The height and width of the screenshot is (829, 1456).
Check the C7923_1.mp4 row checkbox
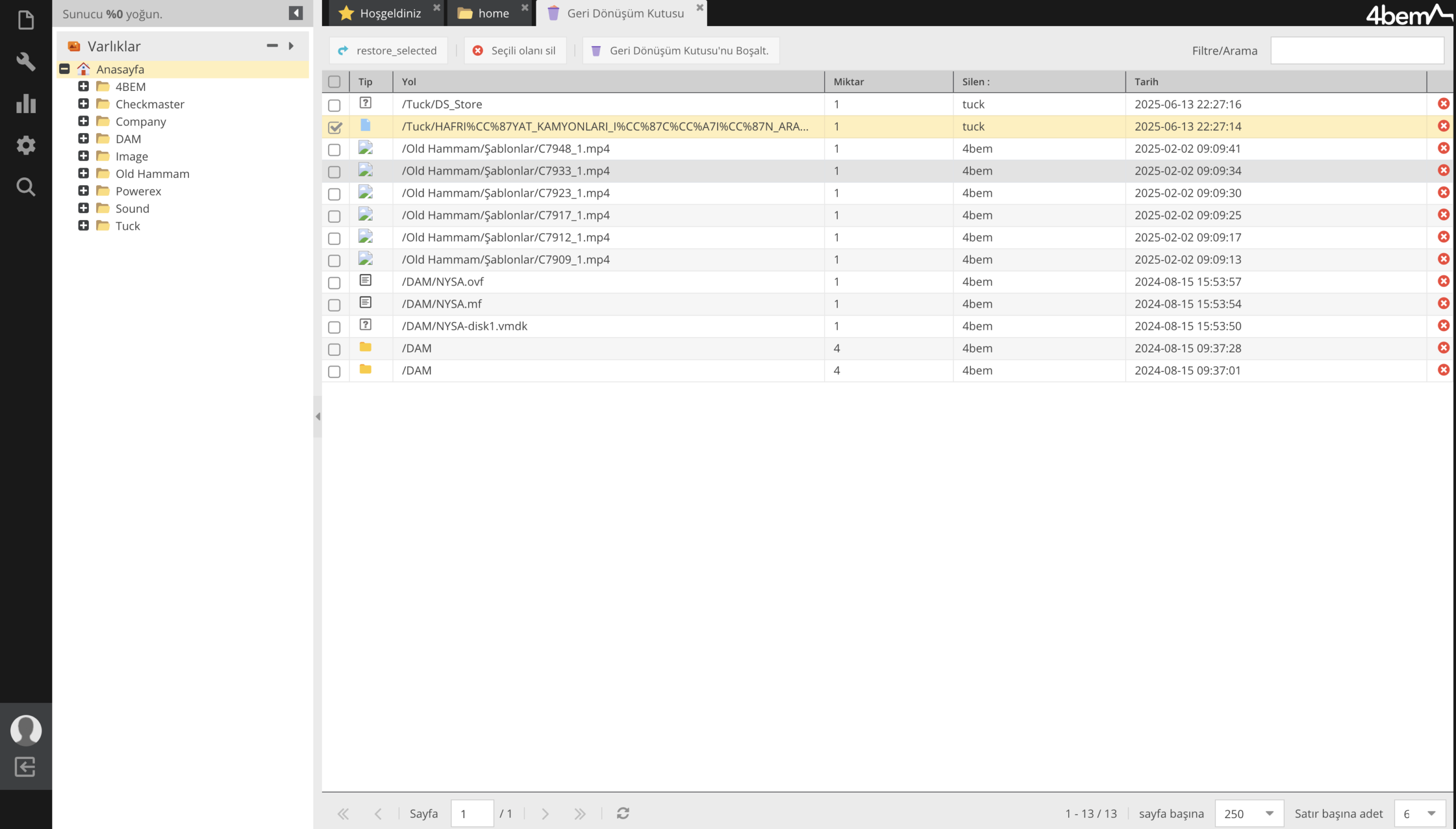point(334,194)
